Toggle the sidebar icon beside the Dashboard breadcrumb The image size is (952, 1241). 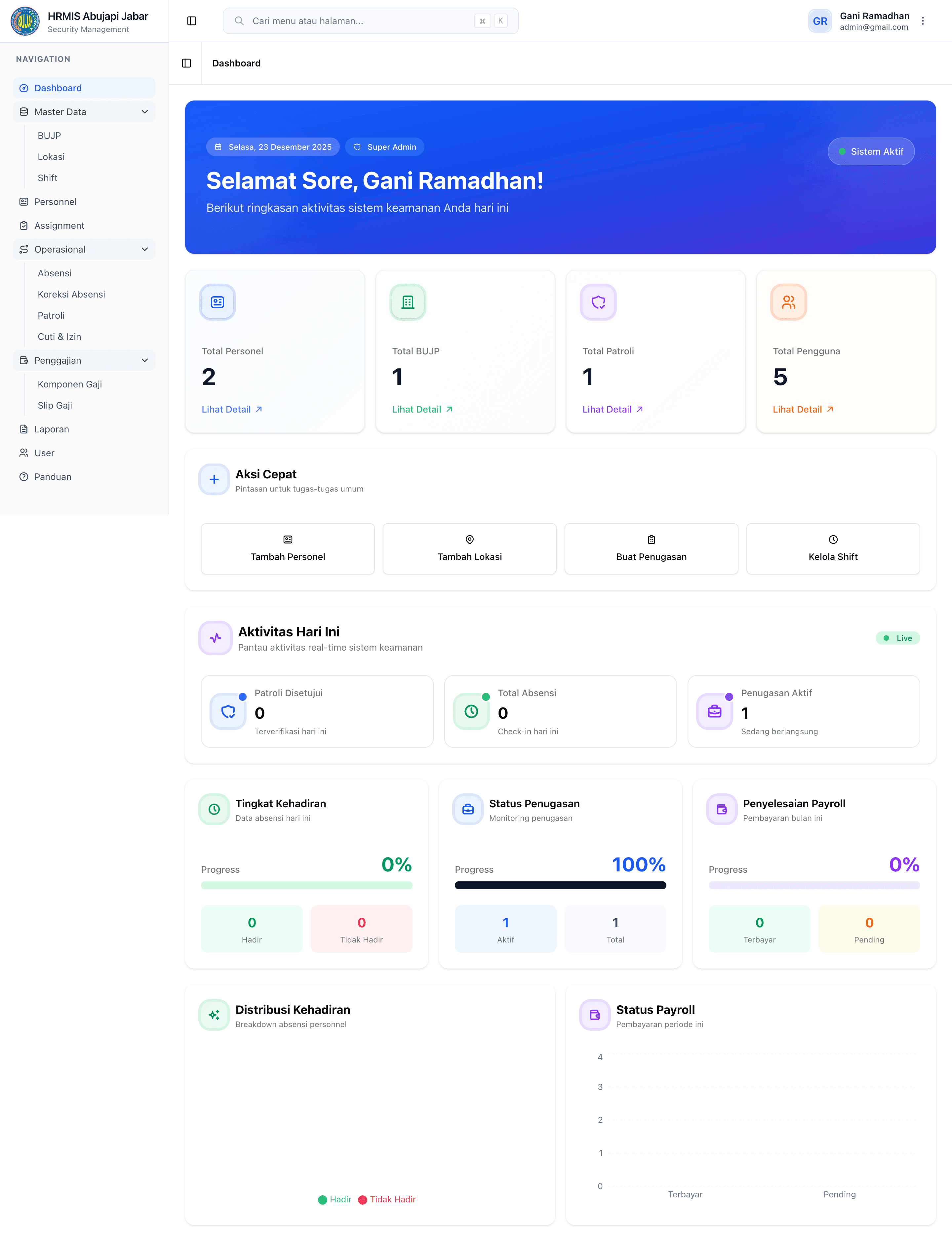coord(186,63)
